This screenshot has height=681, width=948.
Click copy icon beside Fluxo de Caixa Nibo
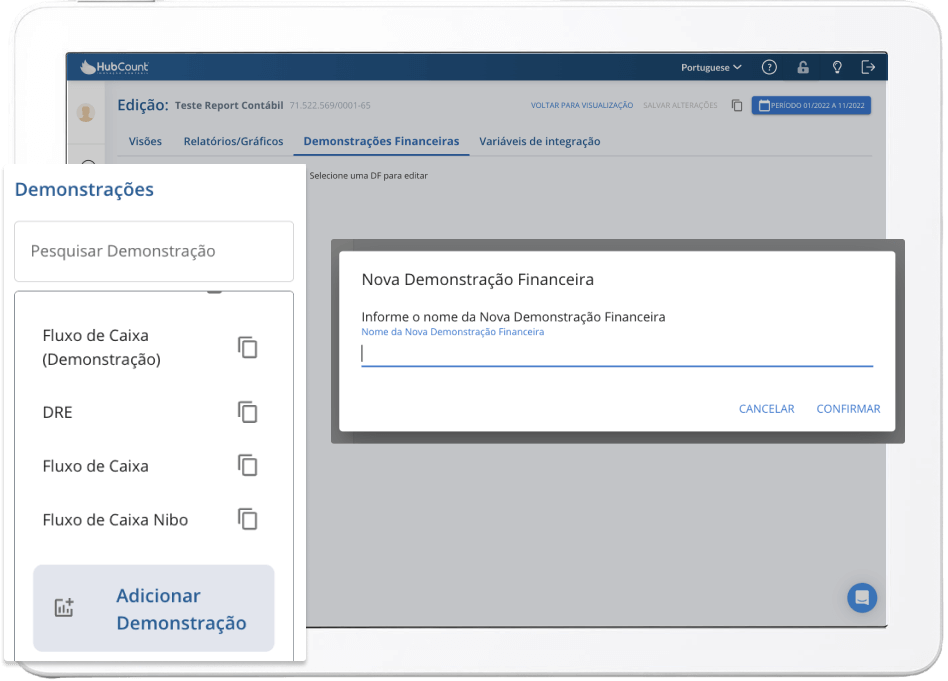click(247, 520)
